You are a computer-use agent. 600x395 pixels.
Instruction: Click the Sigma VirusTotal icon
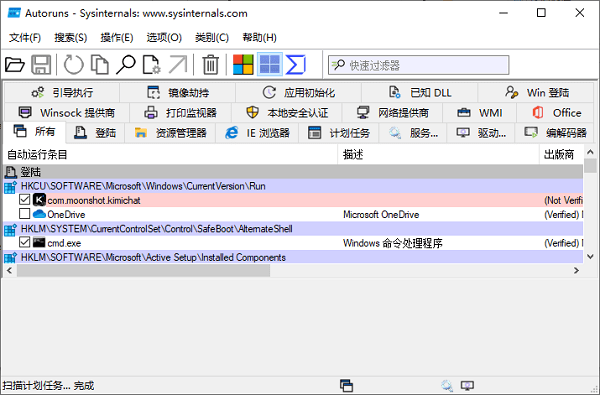(296, 64)
